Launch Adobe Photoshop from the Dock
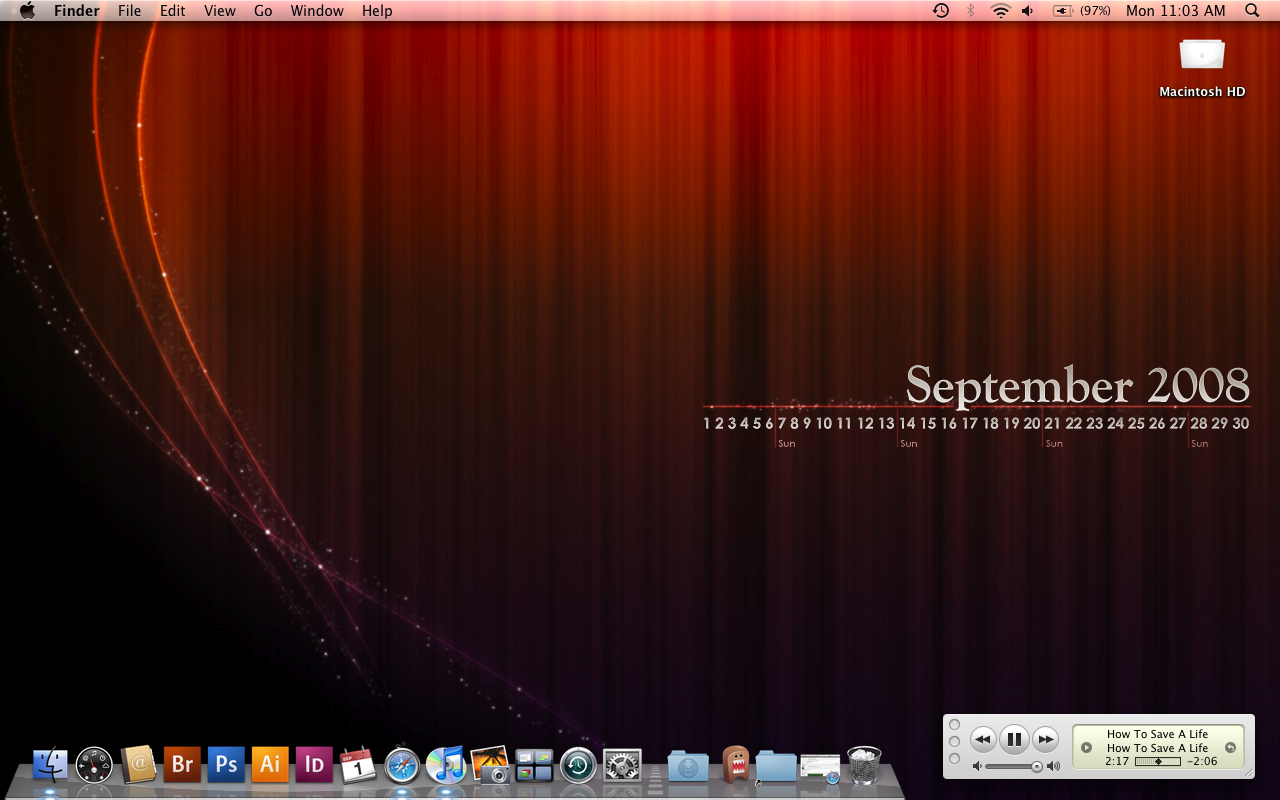The image size is (1280, 800). (226, 765)
